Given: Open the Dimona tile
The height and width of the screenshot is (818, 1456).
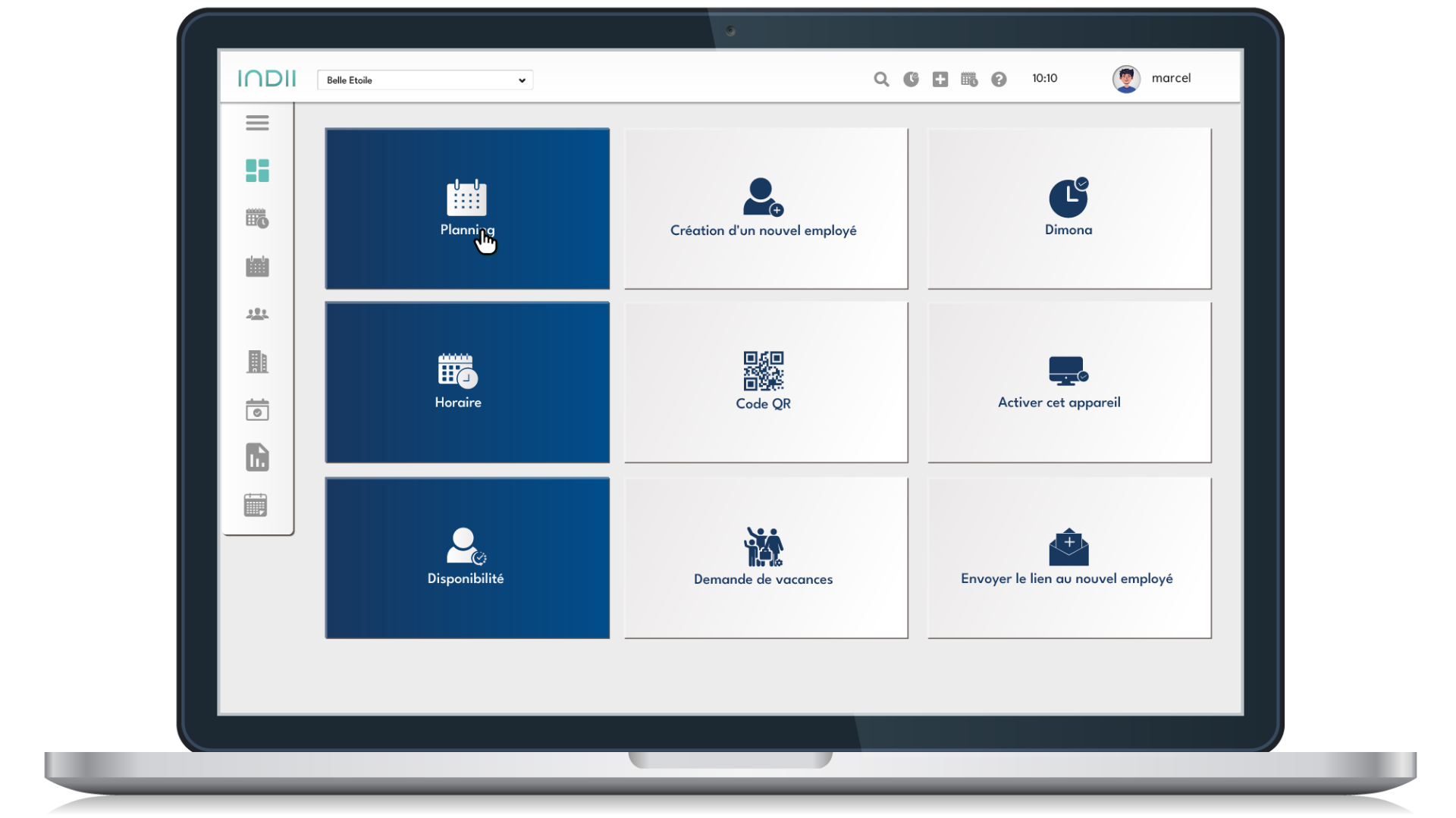Looking at the screenshot, I should (x=1068, y=208).
